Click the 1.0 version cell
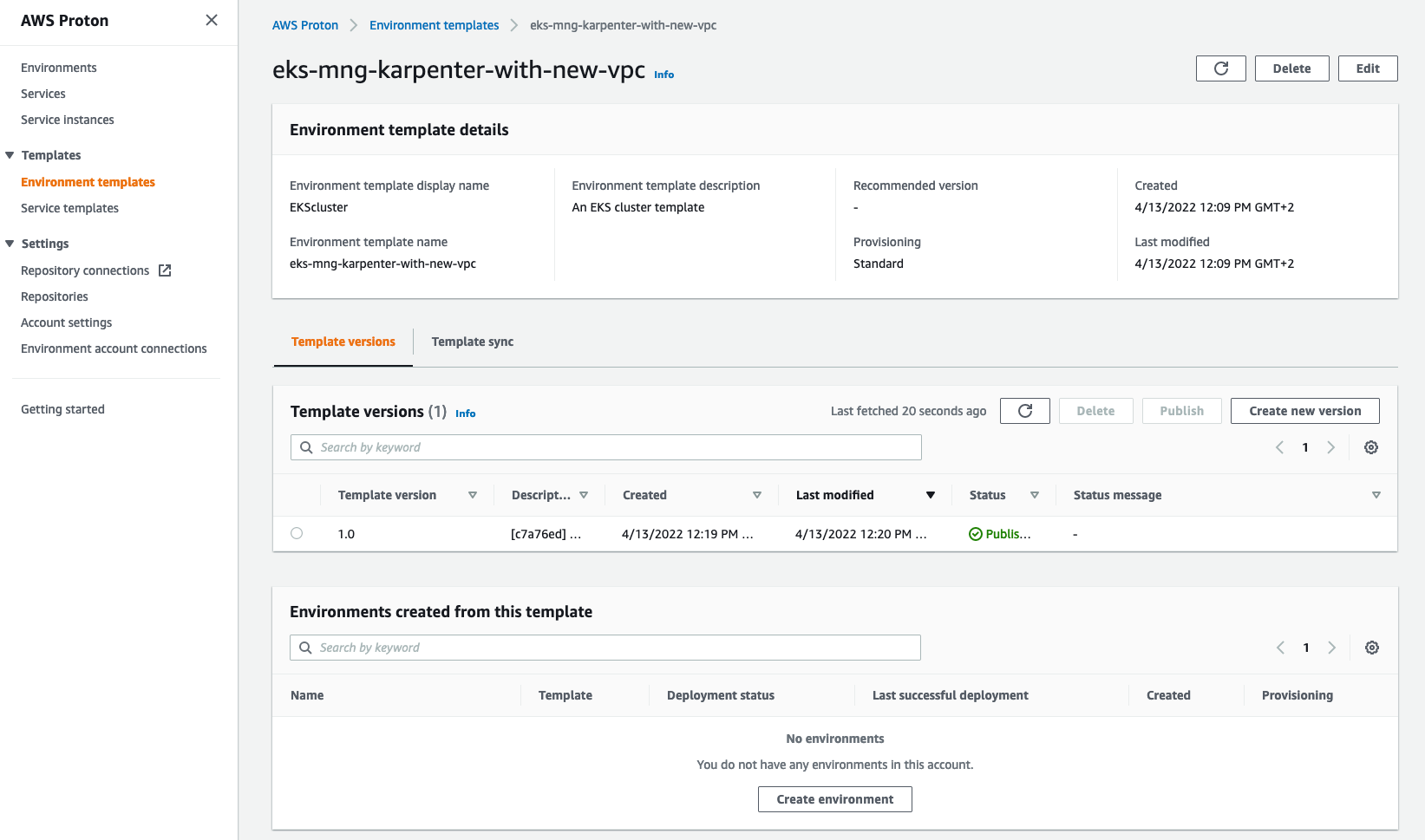Image resolution: width=1425 pixels, height=840 pixels. [346, 534]
